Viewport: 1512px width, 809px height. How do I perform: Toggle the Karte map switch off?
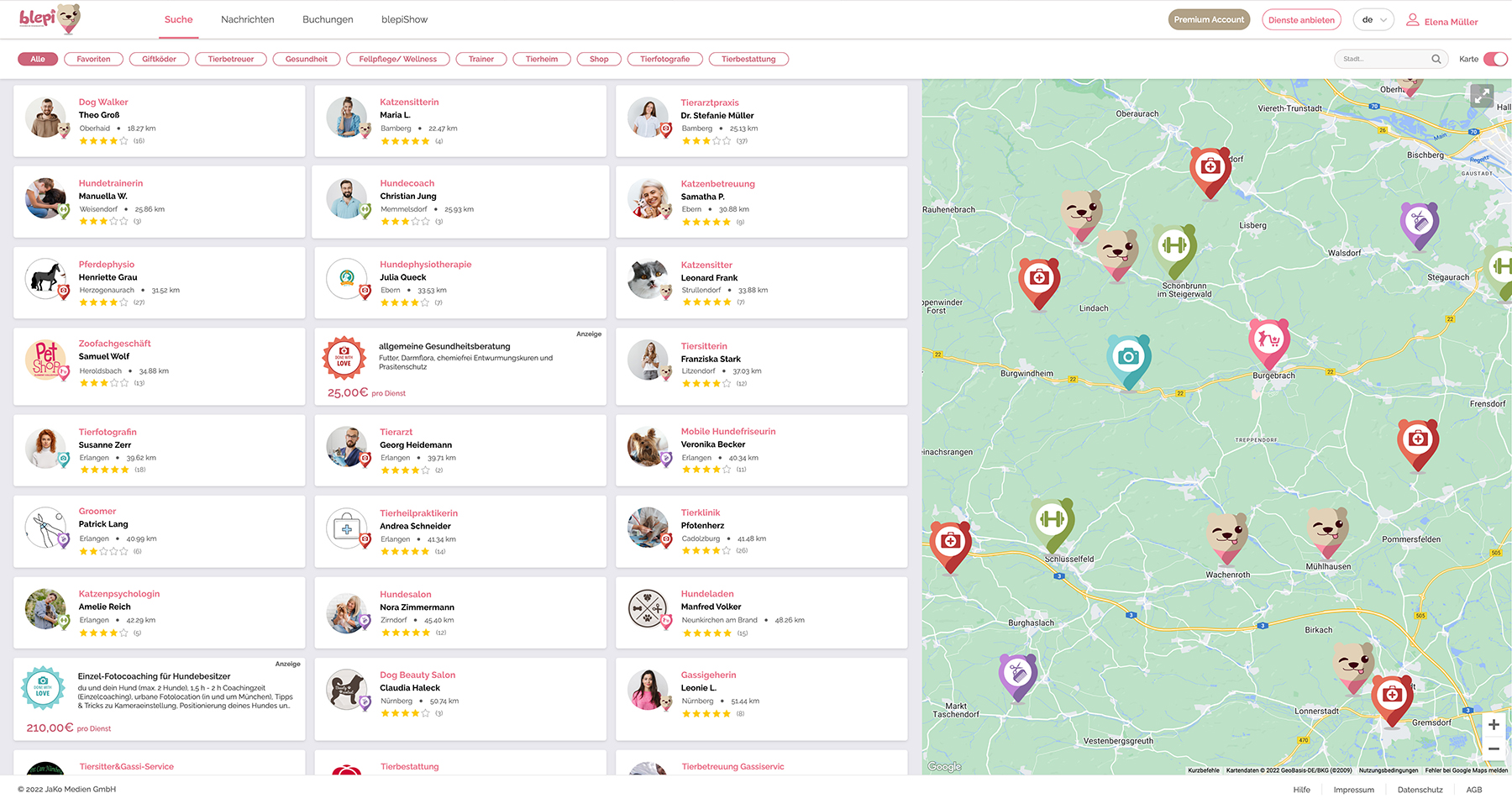pos(1495,59)
